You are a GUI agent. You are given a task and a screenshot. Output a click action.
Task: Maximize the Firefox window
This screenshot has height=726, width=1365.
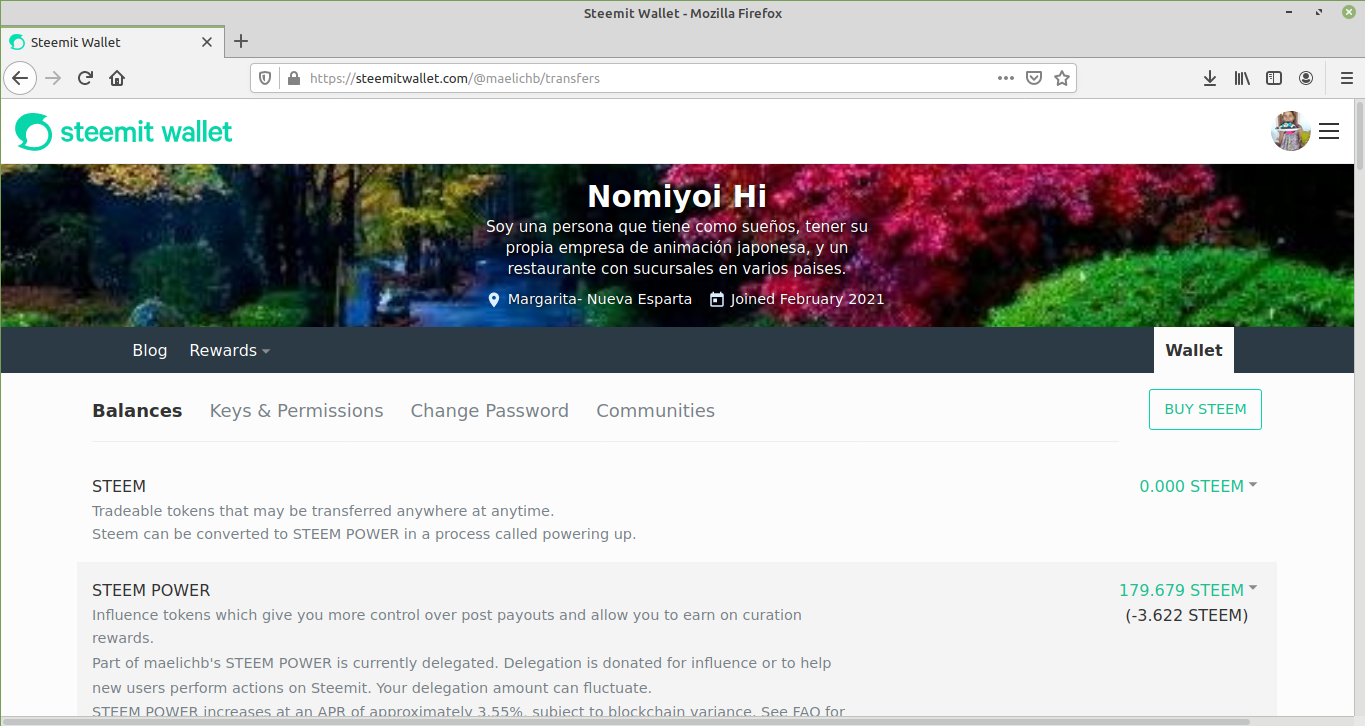click(1319, 13)
